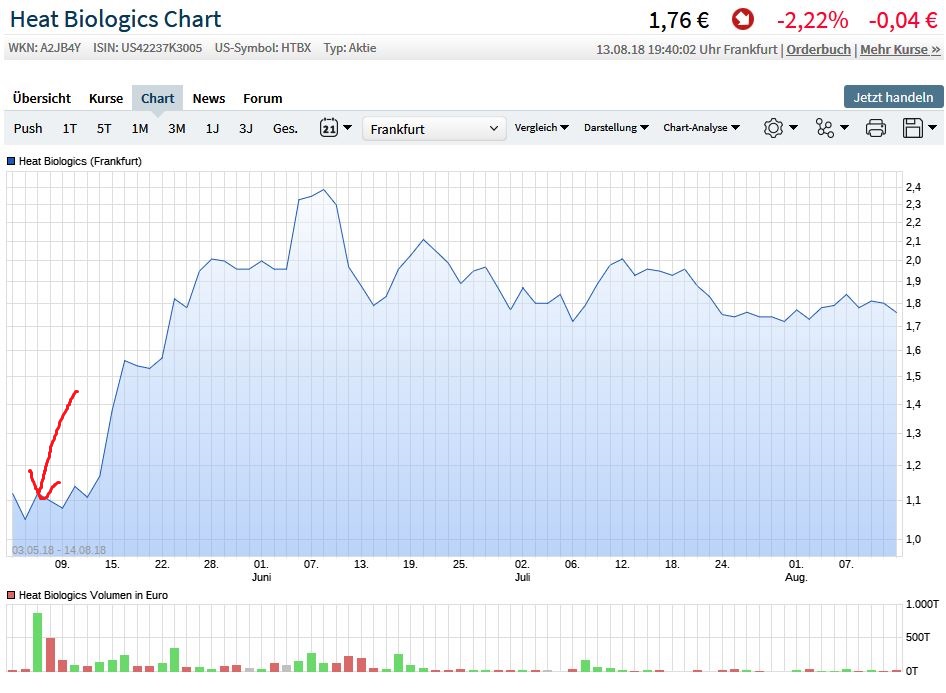946x693 pixels.
Task: Click the blue Heat Biologics legend marker
Action: tap(10, 161)
